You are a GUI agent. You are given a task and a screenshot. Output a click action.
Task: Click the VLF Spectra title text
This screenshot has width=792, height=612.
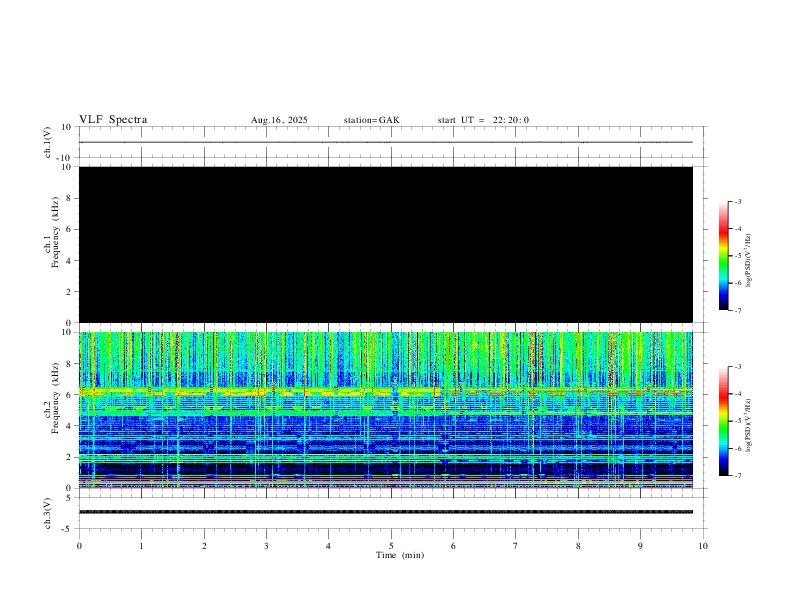[x=113, y=120]
